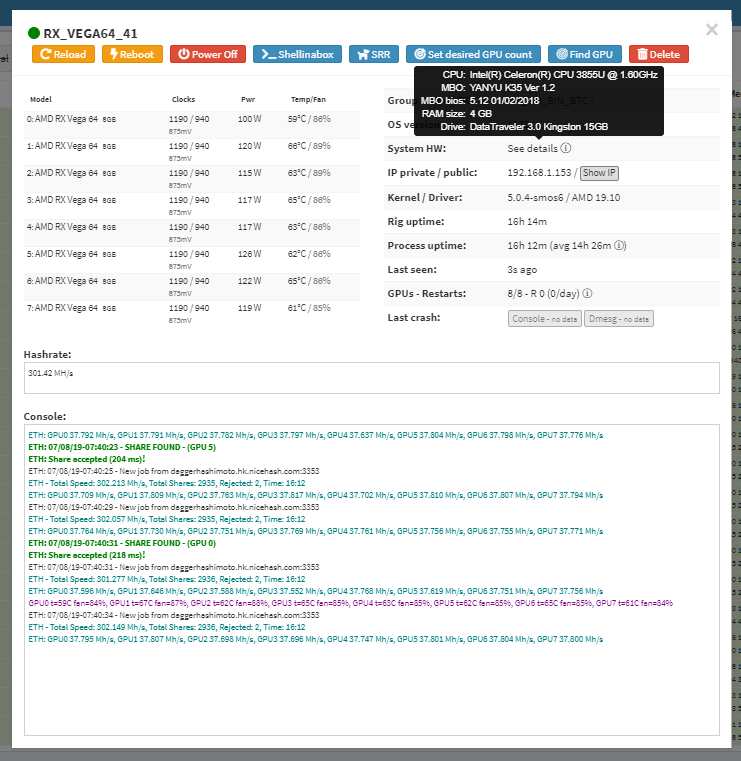
Task: Click console line Share accepted (218 ms)
Action: (x=87, y=555)
